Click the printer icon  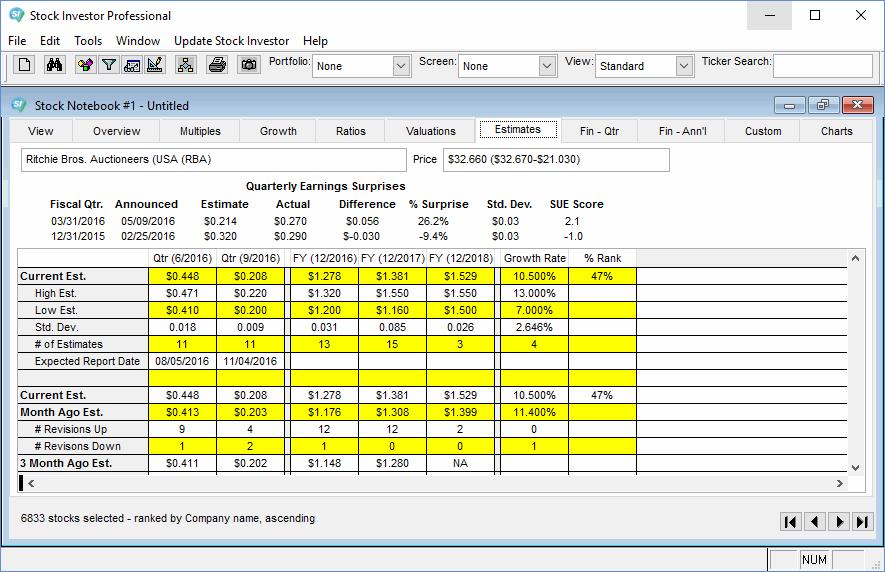(x=217, y=65)
